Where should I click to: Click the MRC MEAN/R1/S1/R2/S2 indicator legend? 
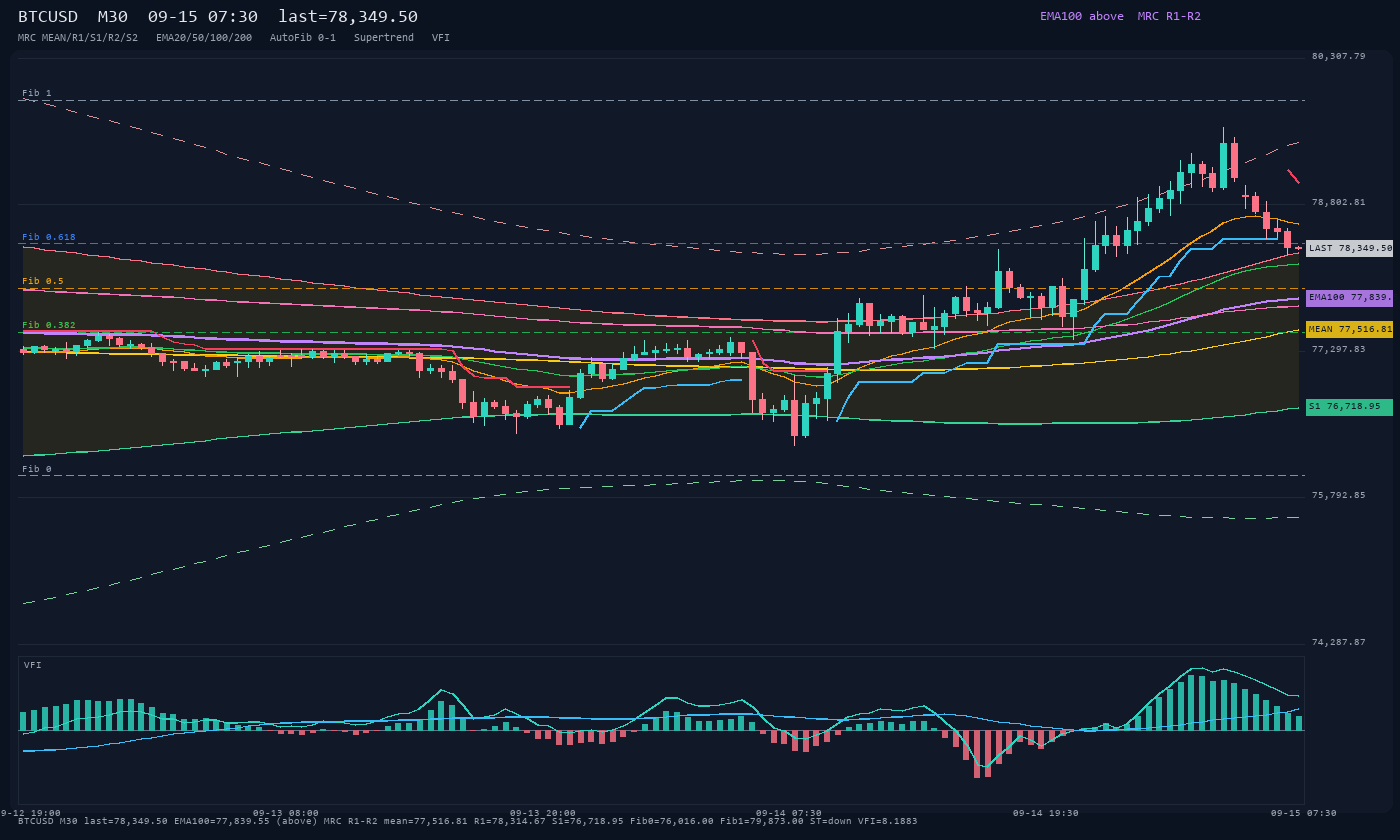(78, 37)
